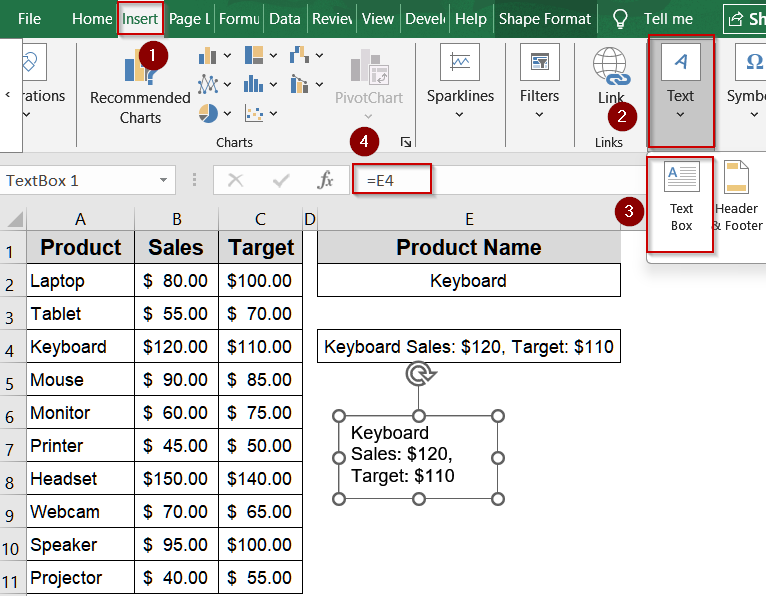Open Charts dialog launcher

406,143
